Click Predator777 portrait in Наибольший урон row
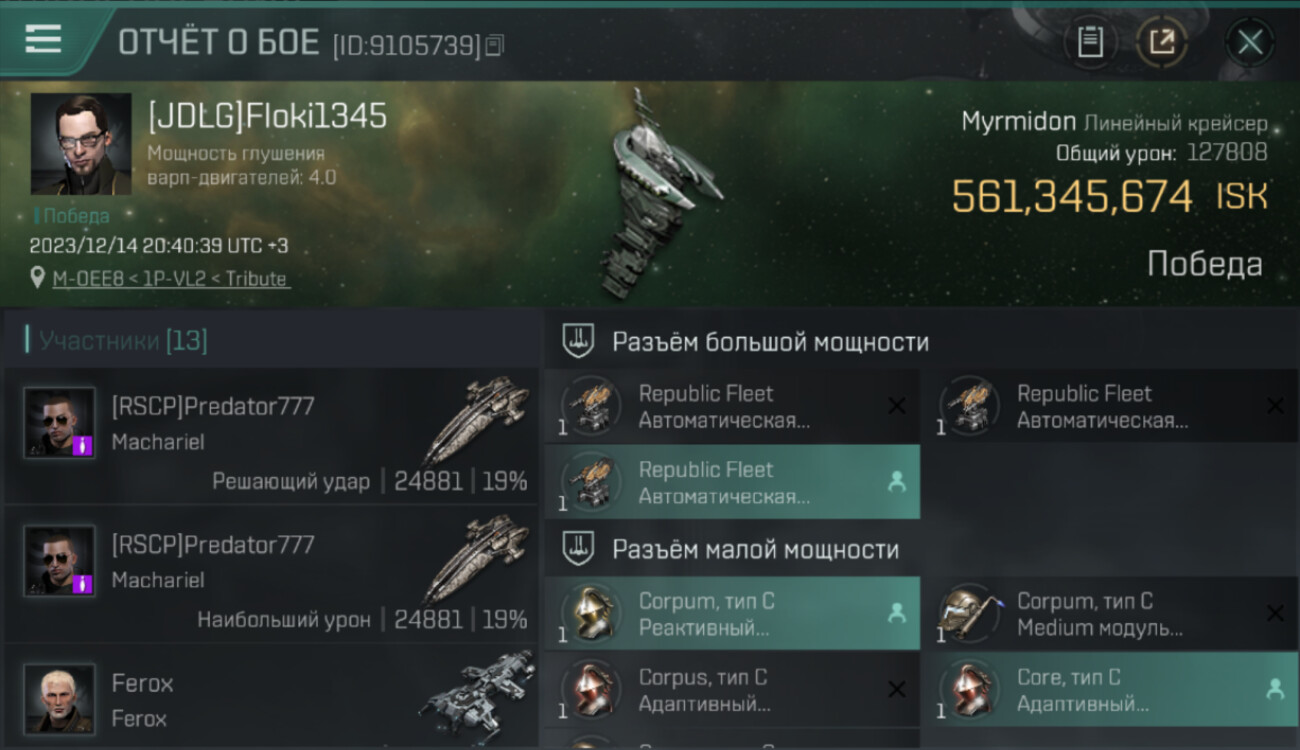Screen dimensions: 1300x750 pos(60,560)
